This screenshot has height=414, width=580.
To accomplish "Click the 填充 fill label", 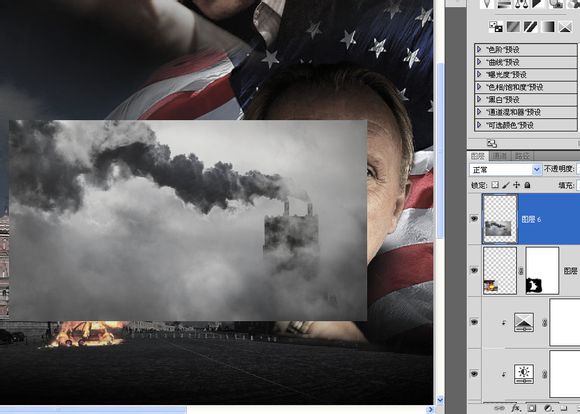I will (x=566, y=185).
